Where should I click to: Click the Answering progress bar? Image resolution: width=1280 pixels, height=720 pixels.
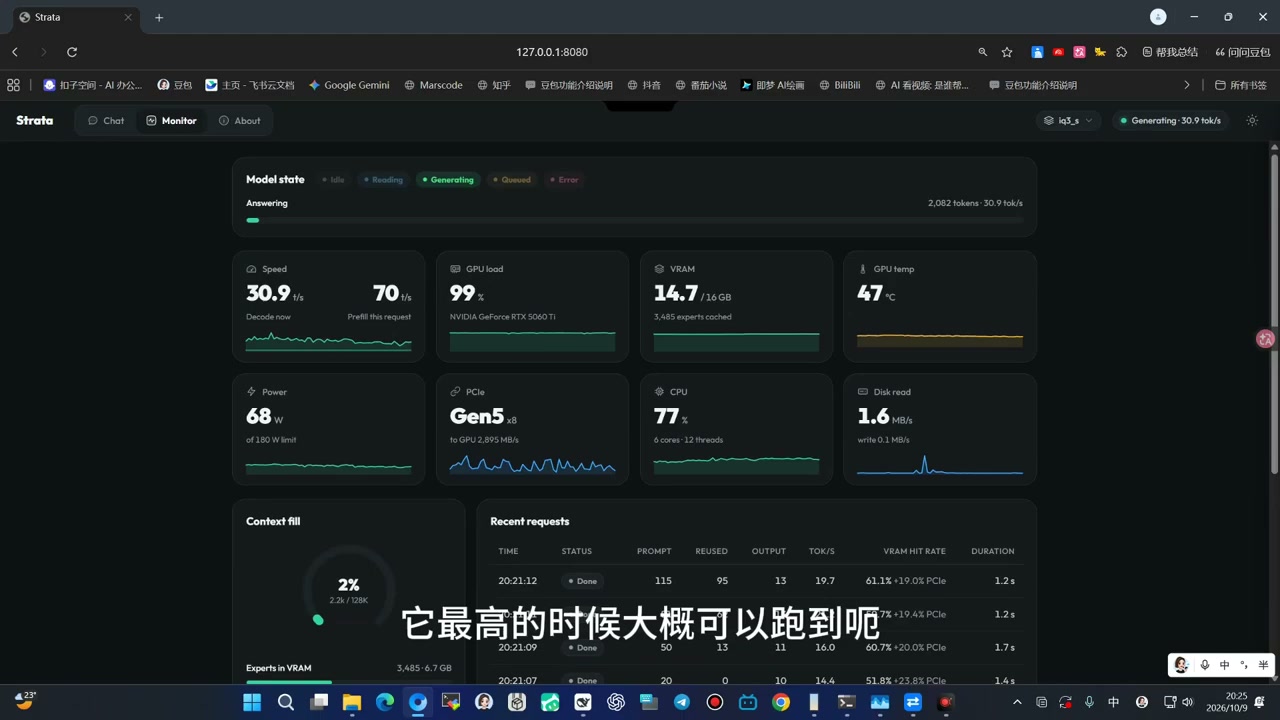634,220
